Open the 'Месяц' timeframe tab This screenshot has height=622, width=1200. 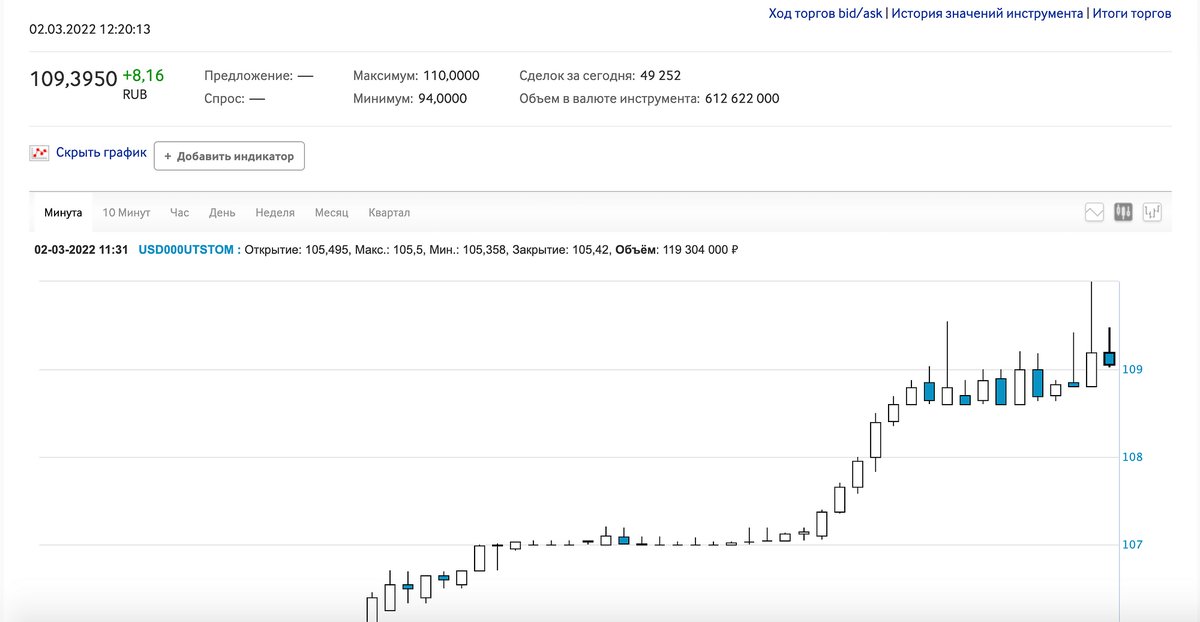point(331,213)
